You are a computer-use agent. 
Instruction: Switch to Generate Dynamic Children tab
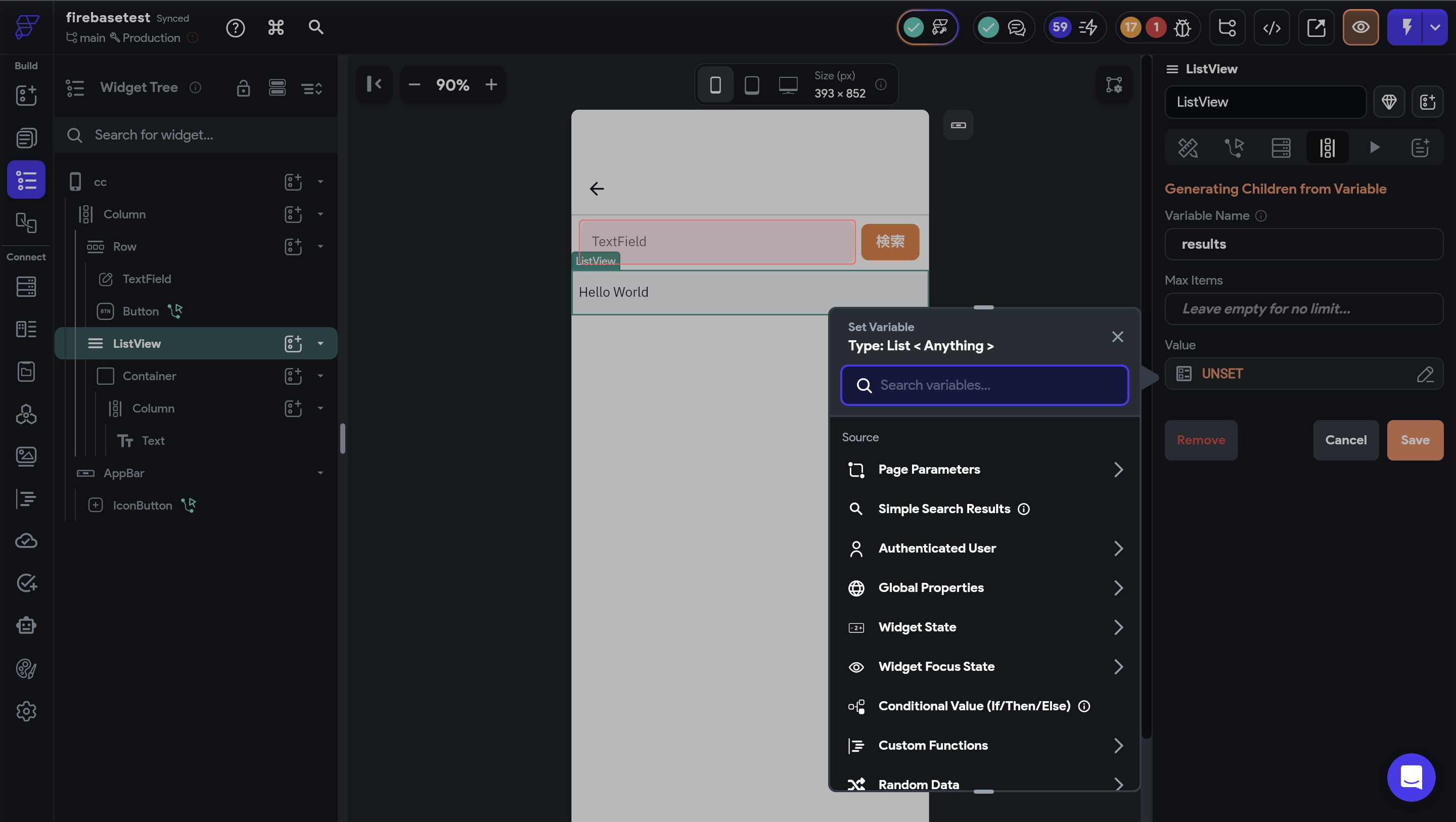pyautogui.click(x=1327, y=148)
